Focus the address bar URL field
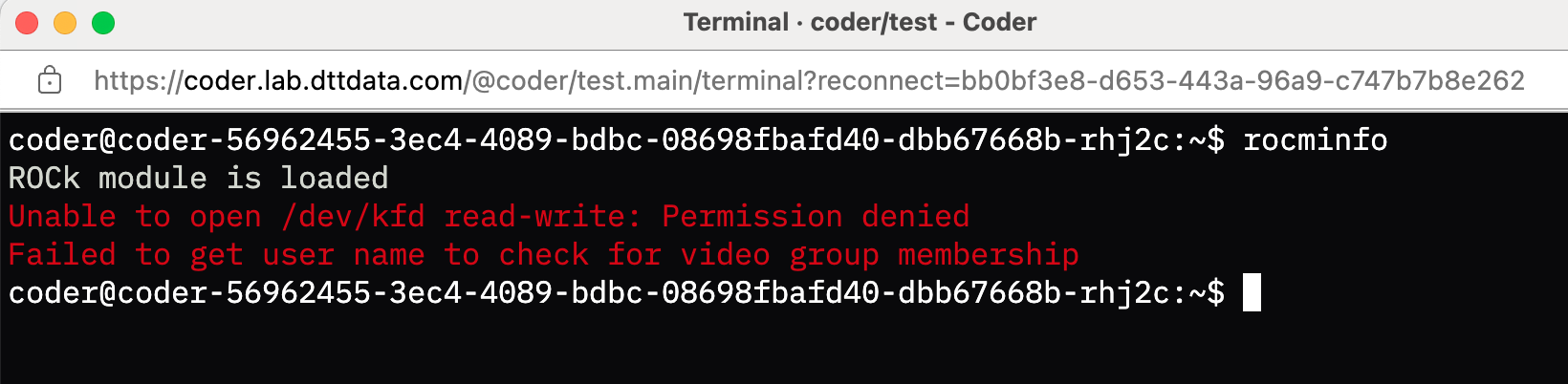 (x=809, y=80)
